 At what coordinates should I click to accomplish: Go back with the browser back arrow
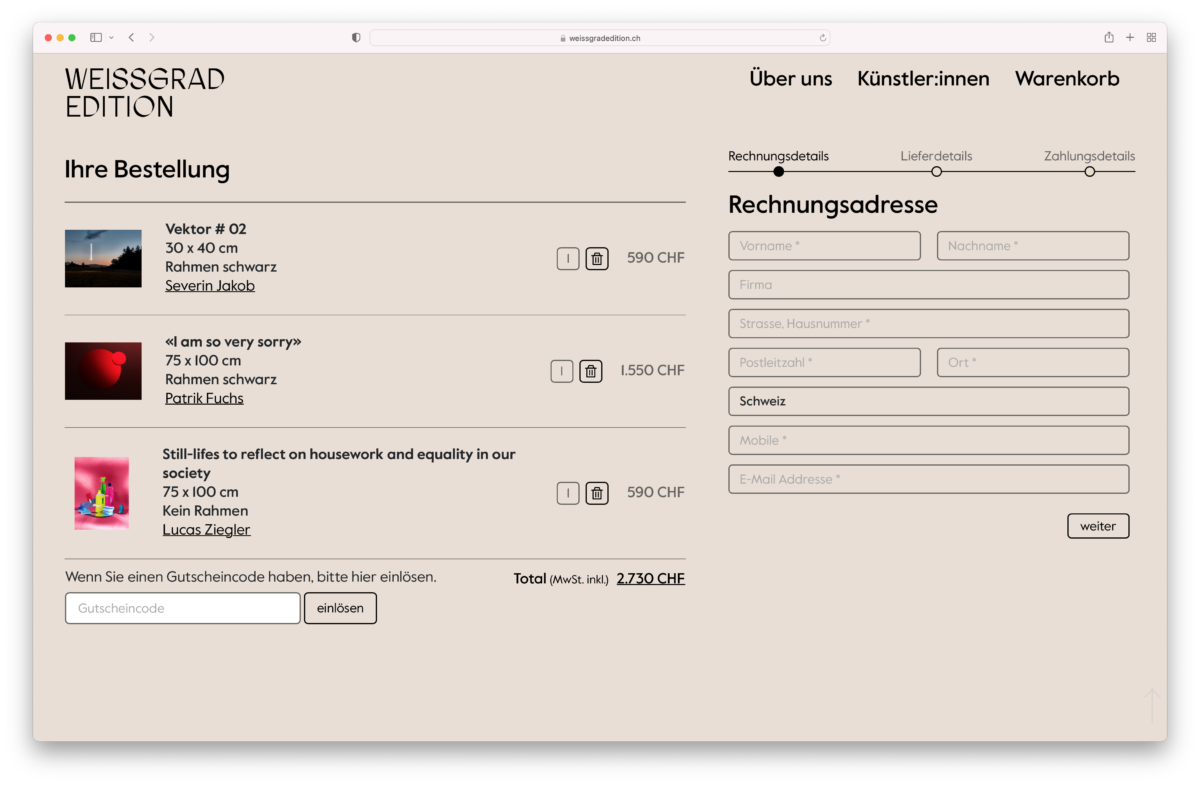(131, 38)
